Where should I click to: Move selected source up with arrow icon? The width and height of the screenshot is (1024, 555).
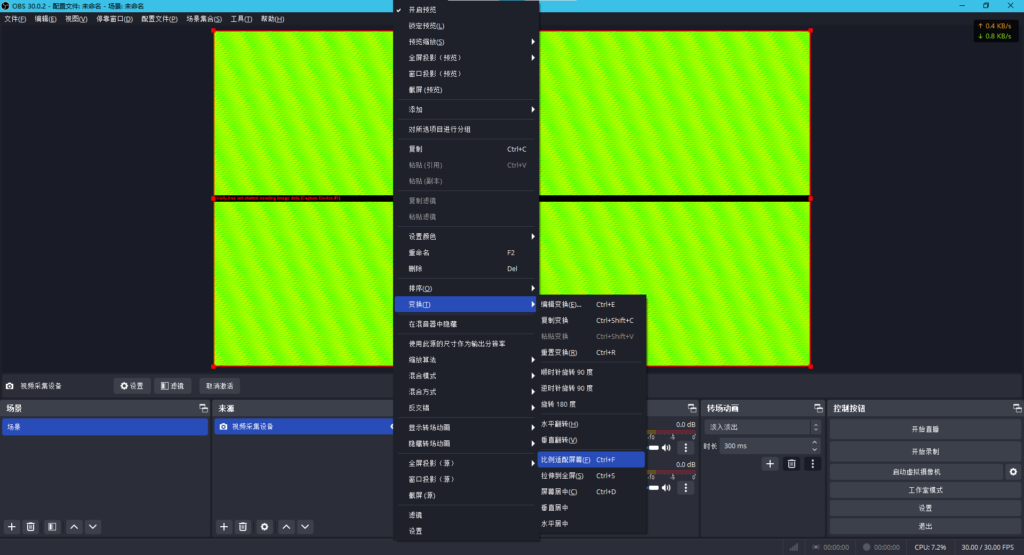tap(286, 526)
